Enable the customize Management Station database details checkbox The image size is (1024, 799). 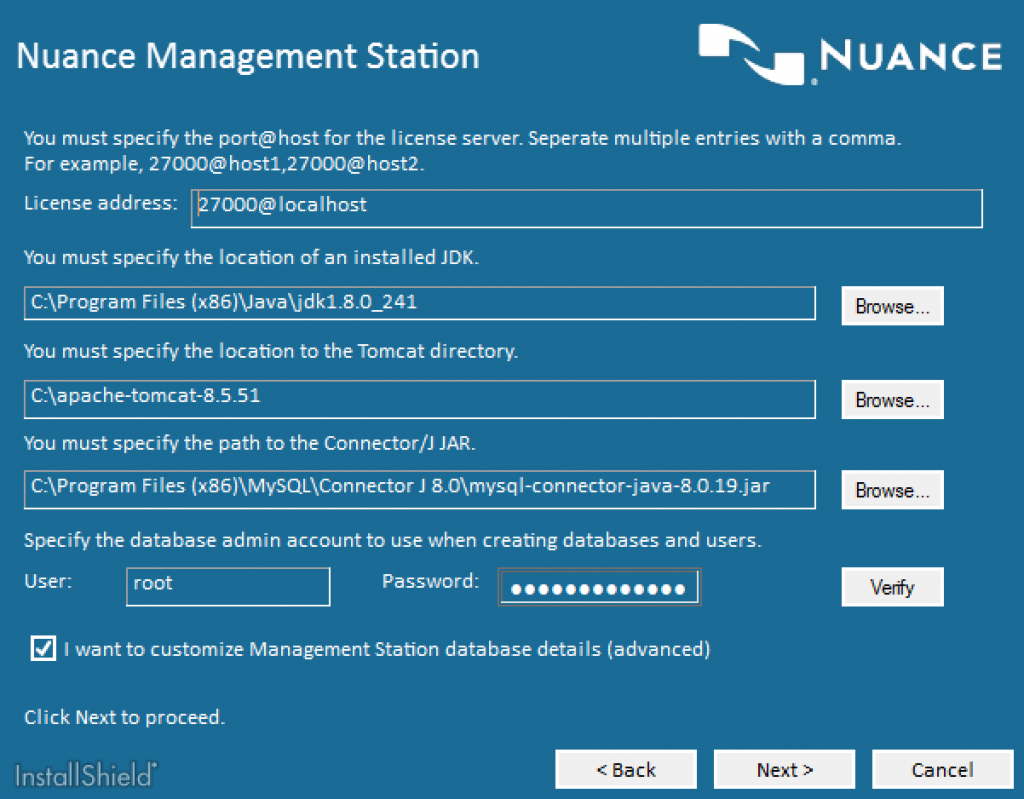tap(42, 648)
